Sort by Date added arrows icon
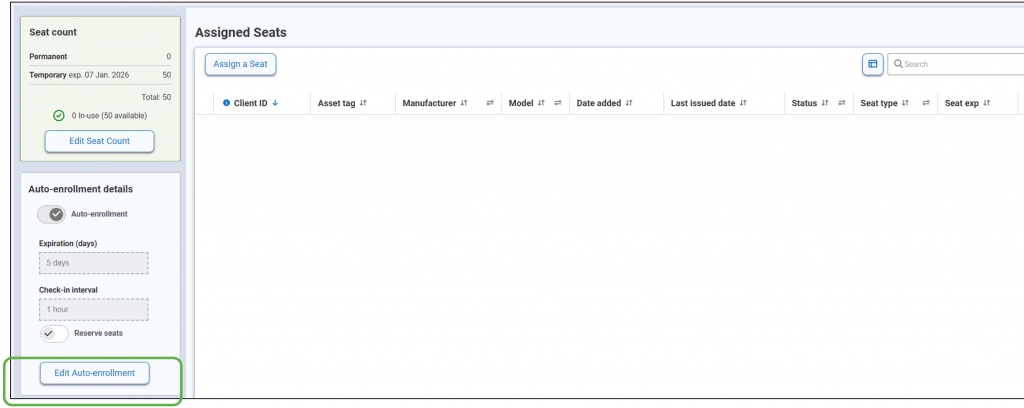This screenshot has height=408, width=1024. tap(628, 103)
